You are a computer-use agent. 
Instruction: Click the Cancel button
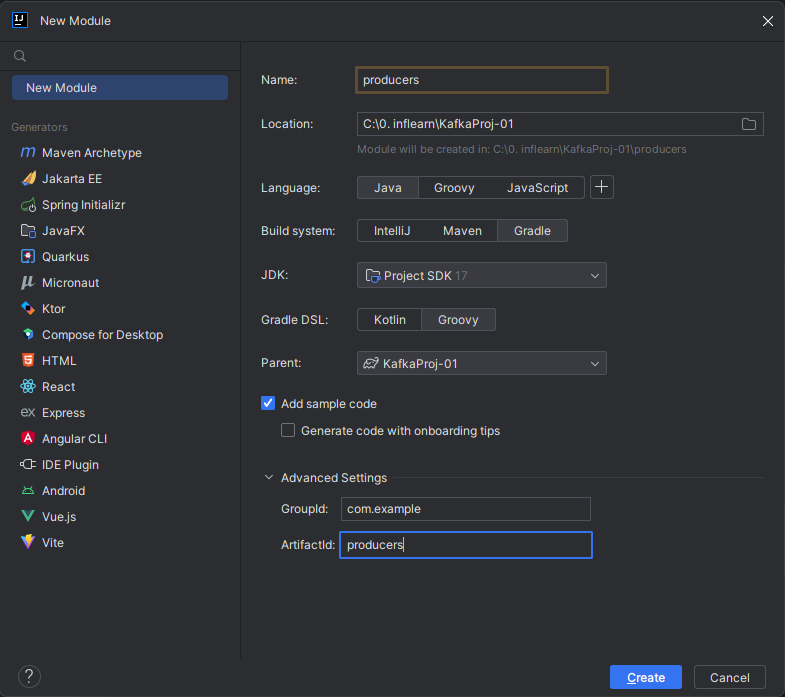(729, 677)
